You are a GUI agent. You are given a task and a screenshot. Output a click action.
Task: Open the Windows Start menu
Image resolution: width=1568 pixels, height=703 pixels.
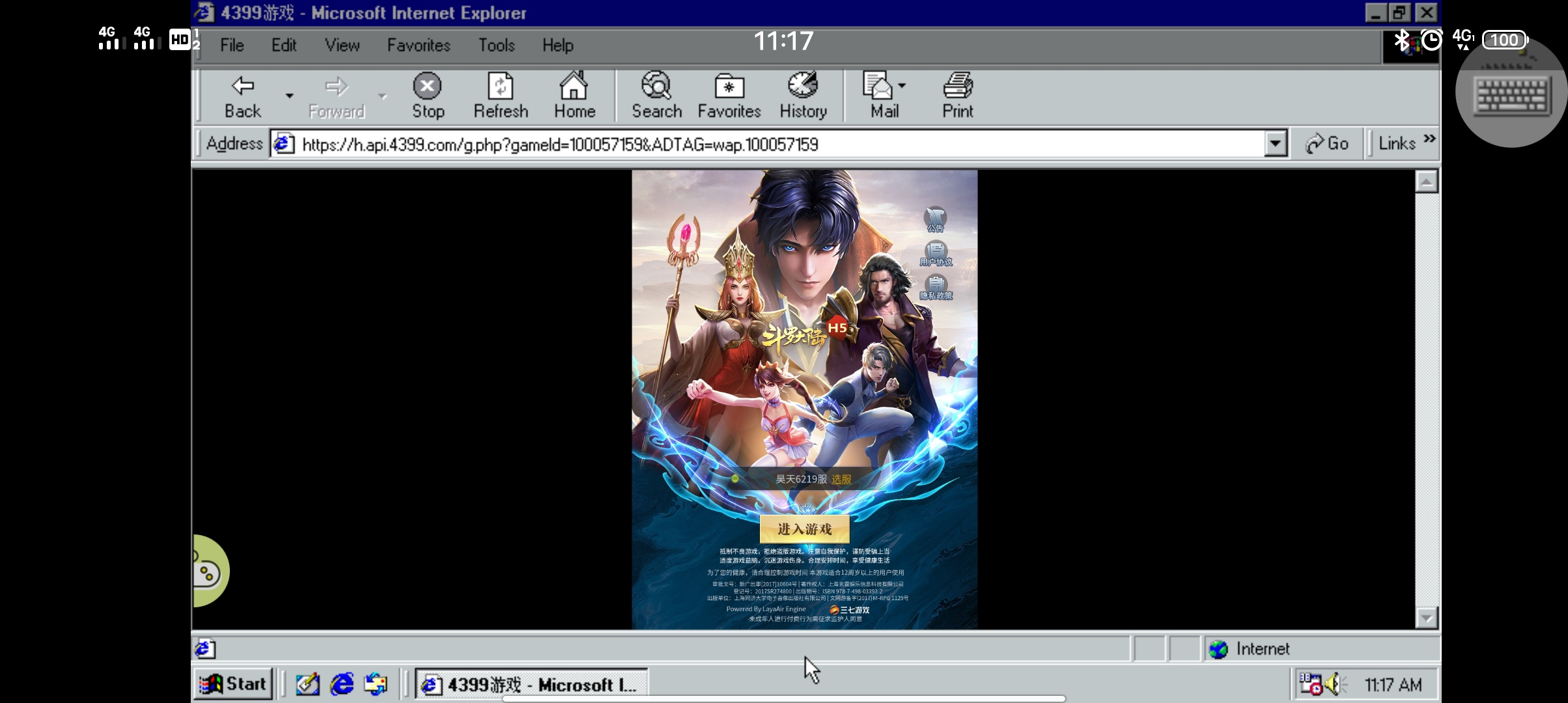click(232, 683)
